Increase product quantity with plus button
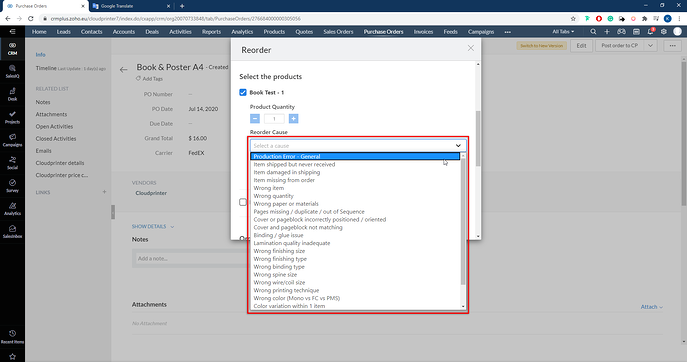 [294, 118]
